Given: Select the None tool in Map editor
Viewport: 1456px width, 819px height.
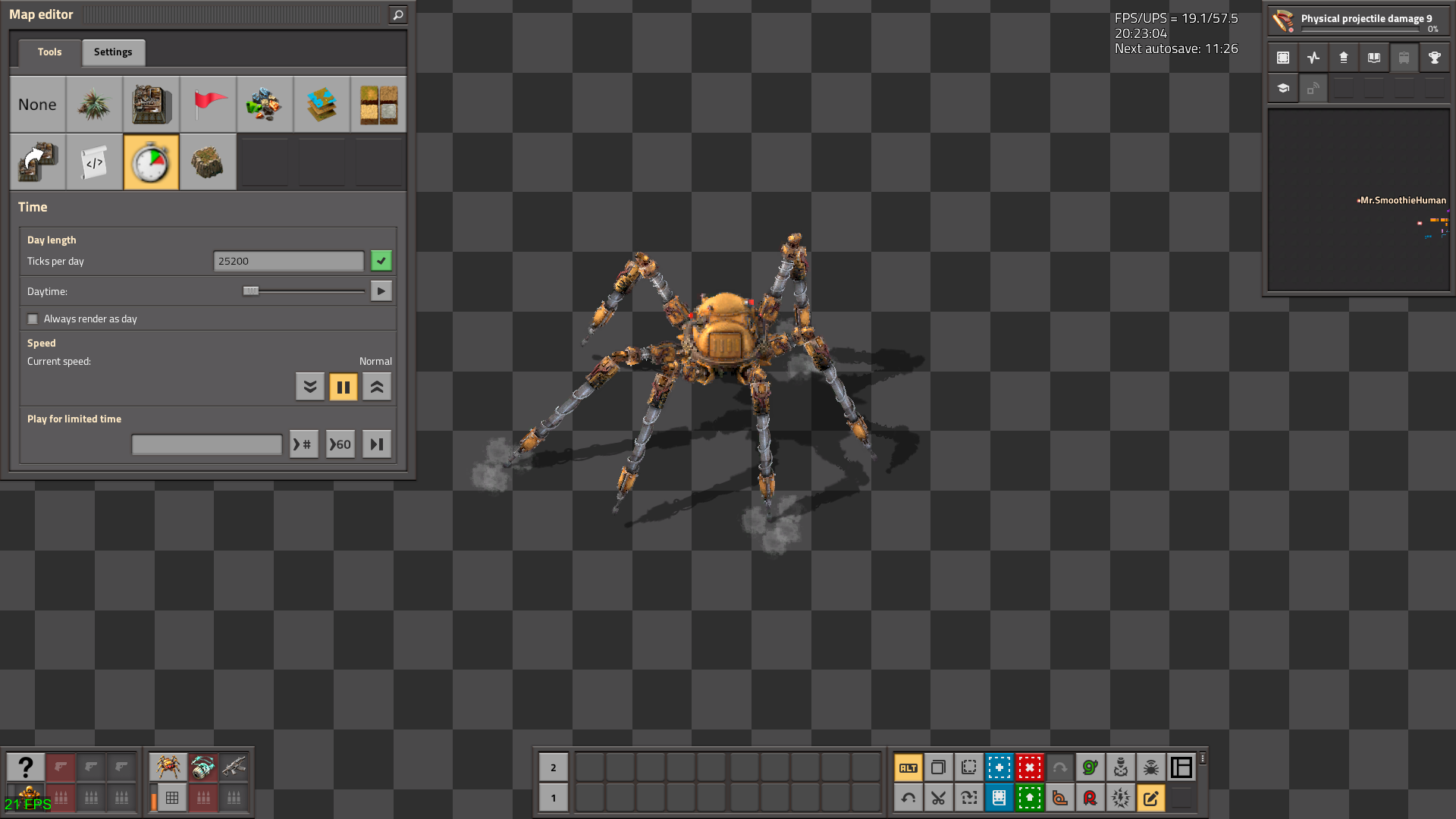Looking at the screenshot, I should pyautogui.click(x=37, y=105).
